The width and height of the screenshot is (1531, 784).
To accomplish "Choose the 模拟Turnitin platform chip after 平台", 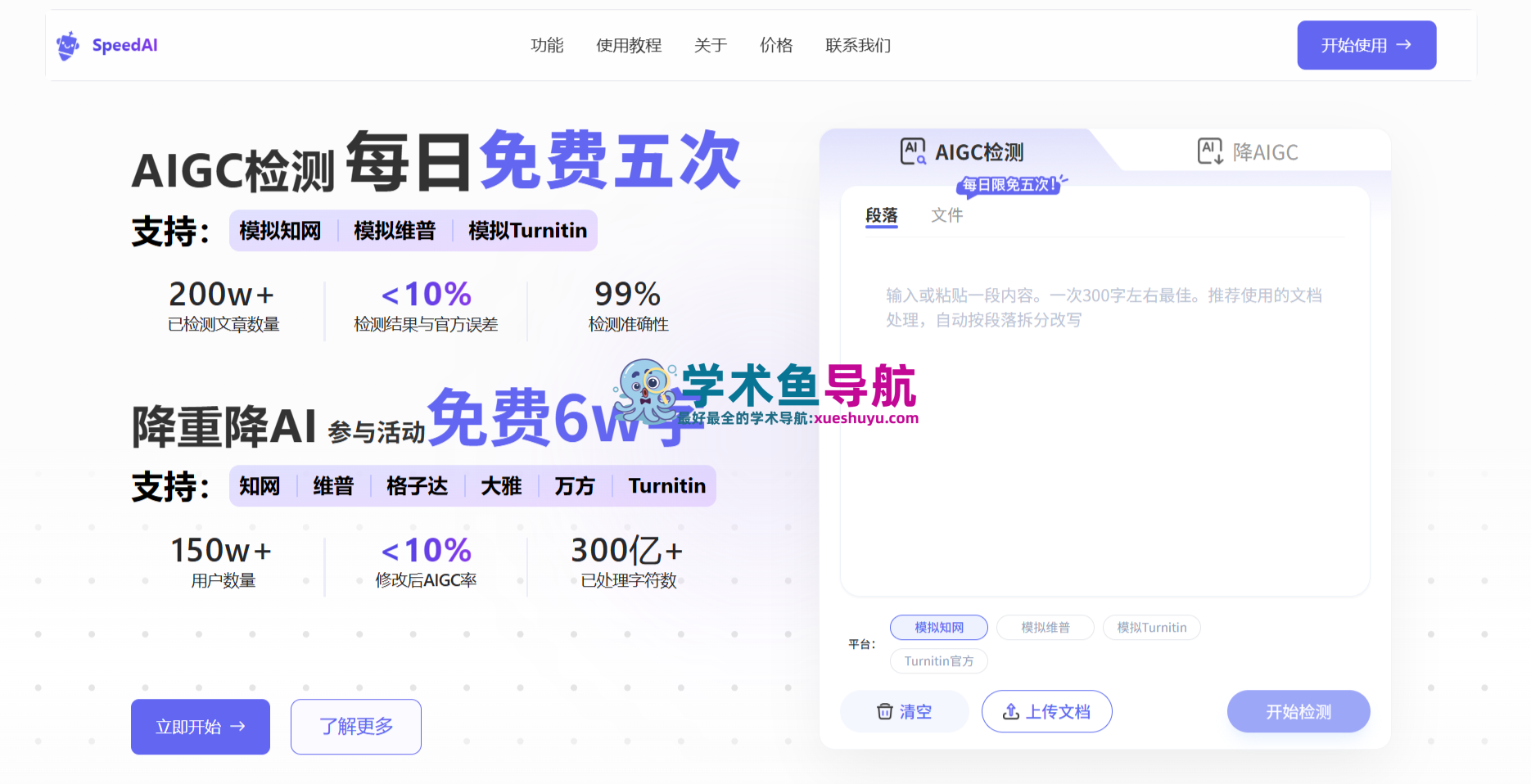I will (x=1152, y=628).
